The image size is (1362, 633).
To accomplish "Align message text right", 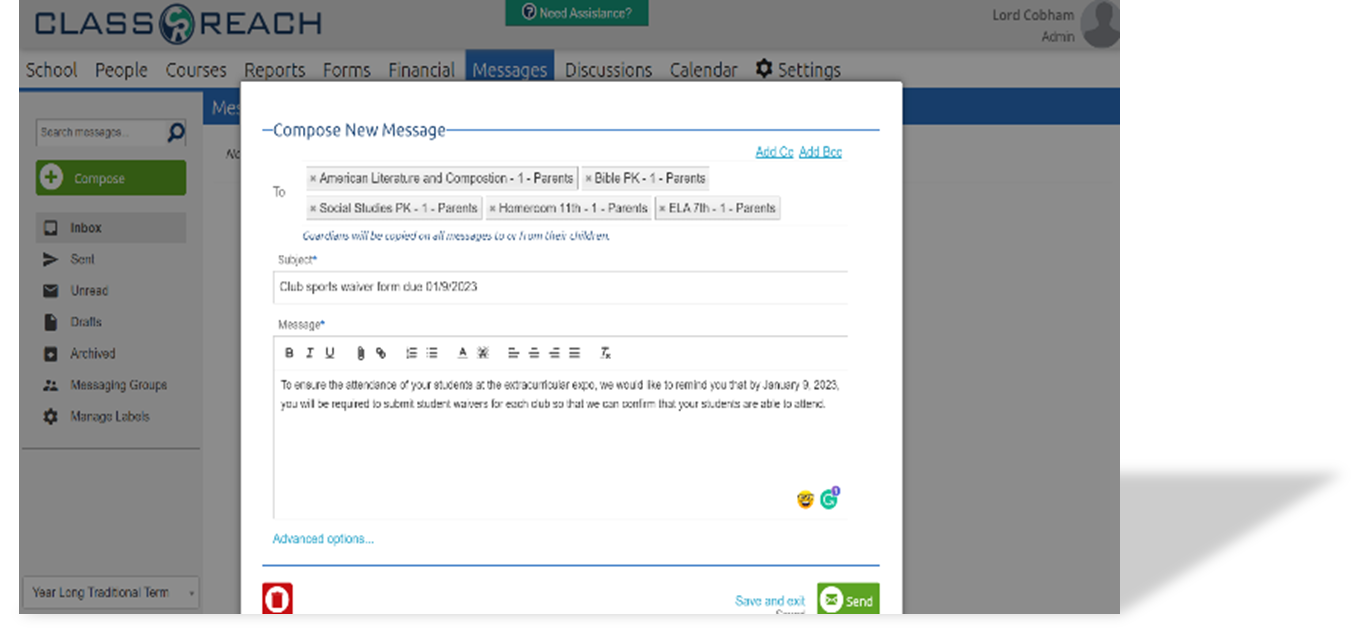I will coord(554,353).
